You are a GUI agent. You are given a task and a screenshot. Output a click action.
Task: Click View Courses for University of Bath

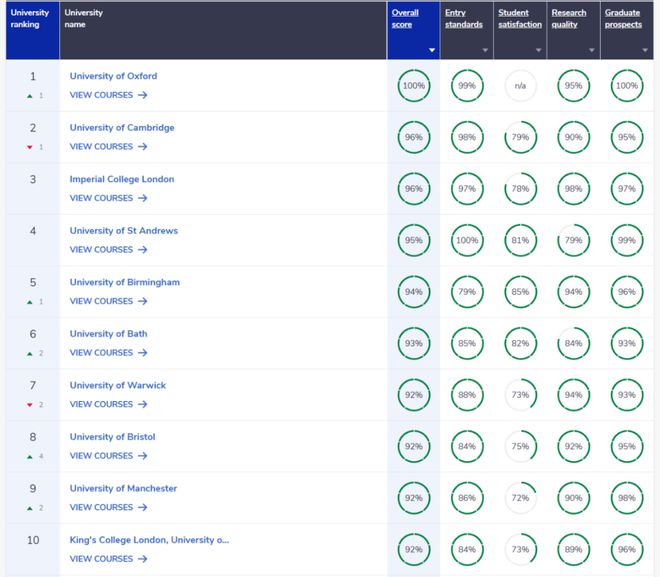pyautogui.click(x=108, y=353)
